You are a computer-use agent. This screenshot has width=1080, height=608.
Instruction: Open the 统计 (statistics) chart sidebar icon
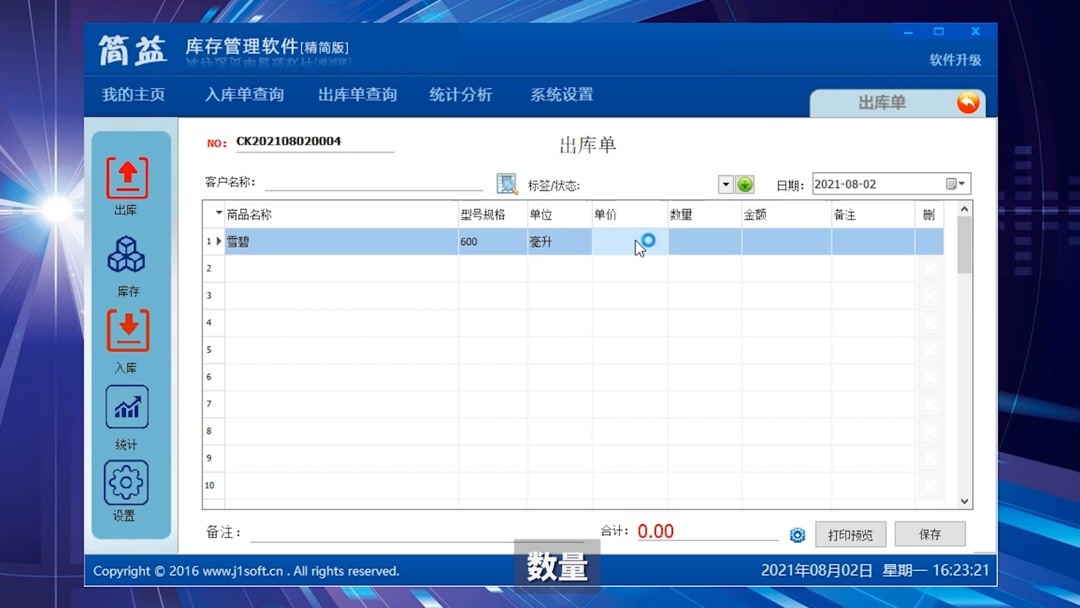tap(127, 407)
